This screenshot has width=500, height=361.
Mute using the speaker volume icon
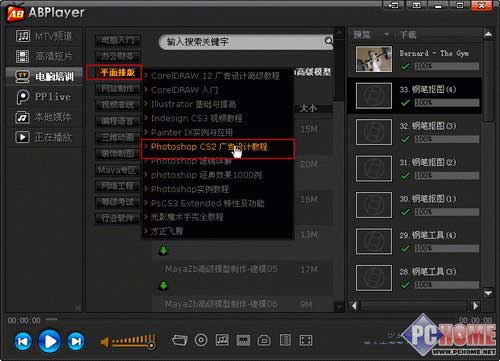click(x=105, y=342)
